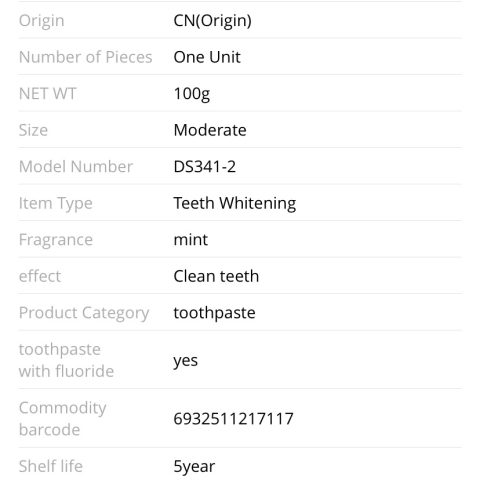Select the 5year shelf life value
Image resolution: width=480 pixels, height=480 pixels.
click(x=194, y=467)
